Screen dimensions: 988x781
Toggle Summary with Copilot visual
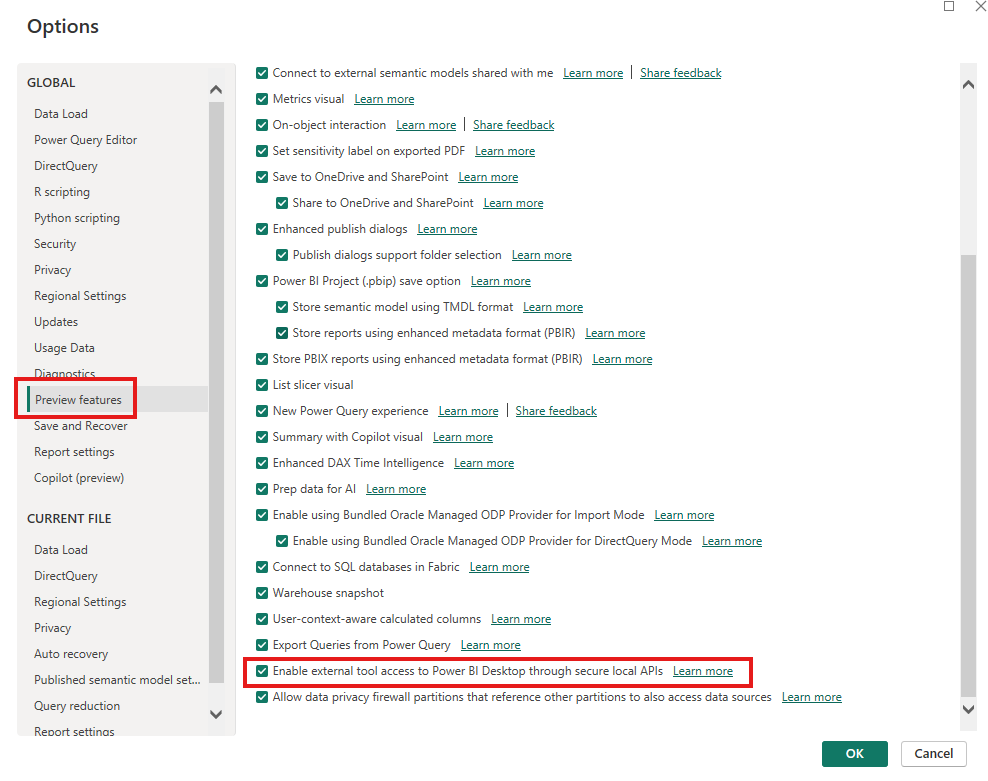(262, 437)
